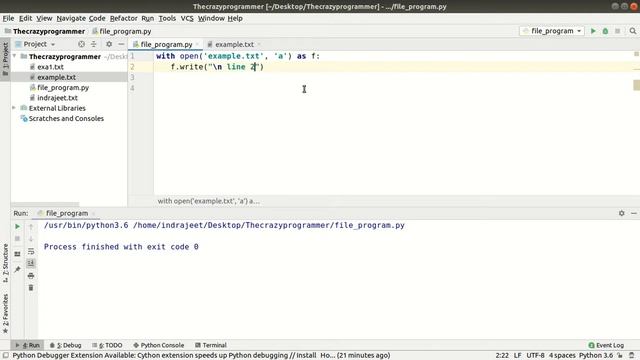Viewport: 640px width, 360px height.
Task: Open the VCS menu
Action: tap(187, 18)
